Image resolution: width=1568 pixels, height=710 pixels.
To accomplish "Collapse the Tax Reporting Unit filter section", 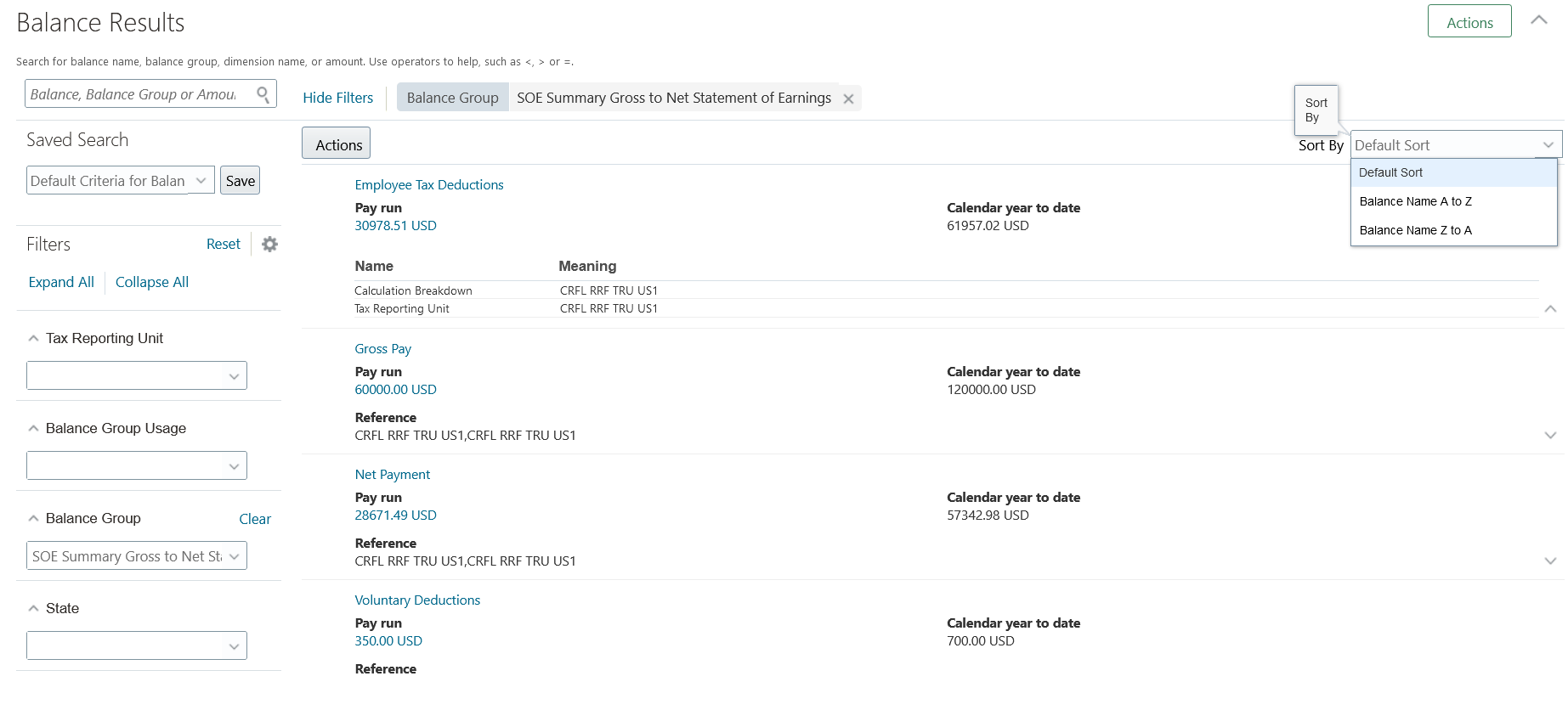I will click(34, 339).
